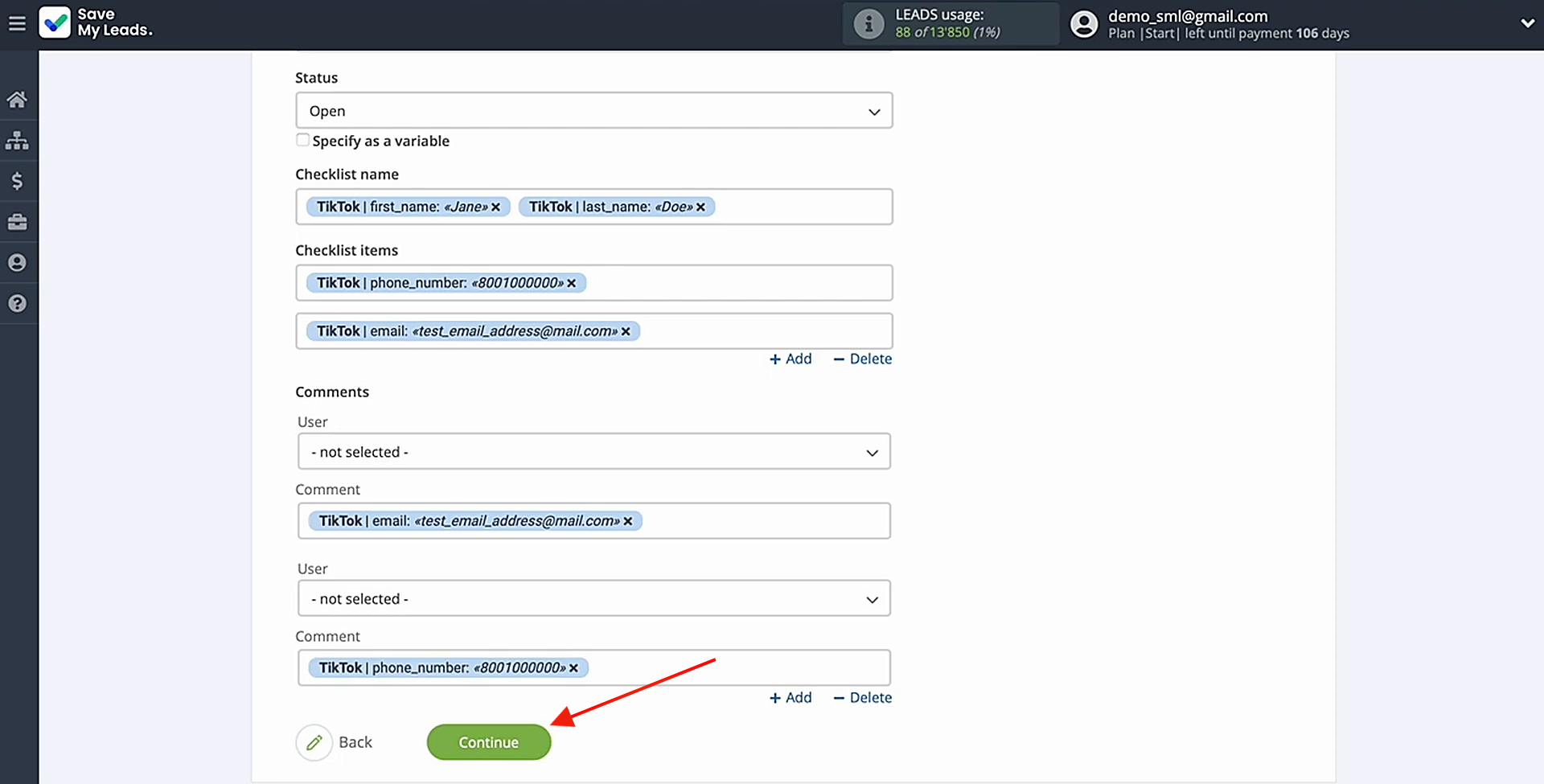
Task: Open the second Comments User dropdown
Action: click(x=594, y=599)
